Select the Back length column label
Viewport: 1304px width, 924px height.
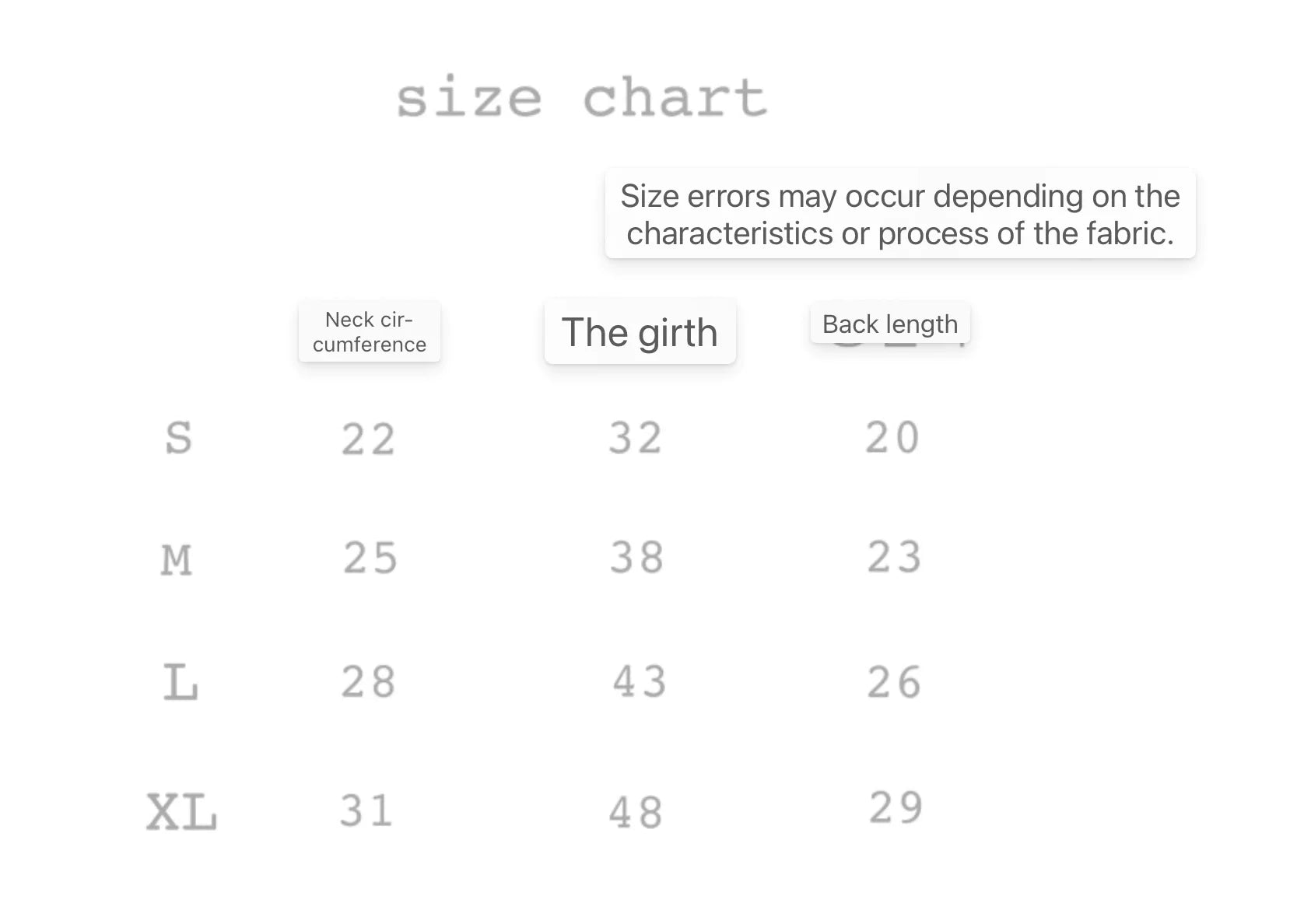coord(890,324)
